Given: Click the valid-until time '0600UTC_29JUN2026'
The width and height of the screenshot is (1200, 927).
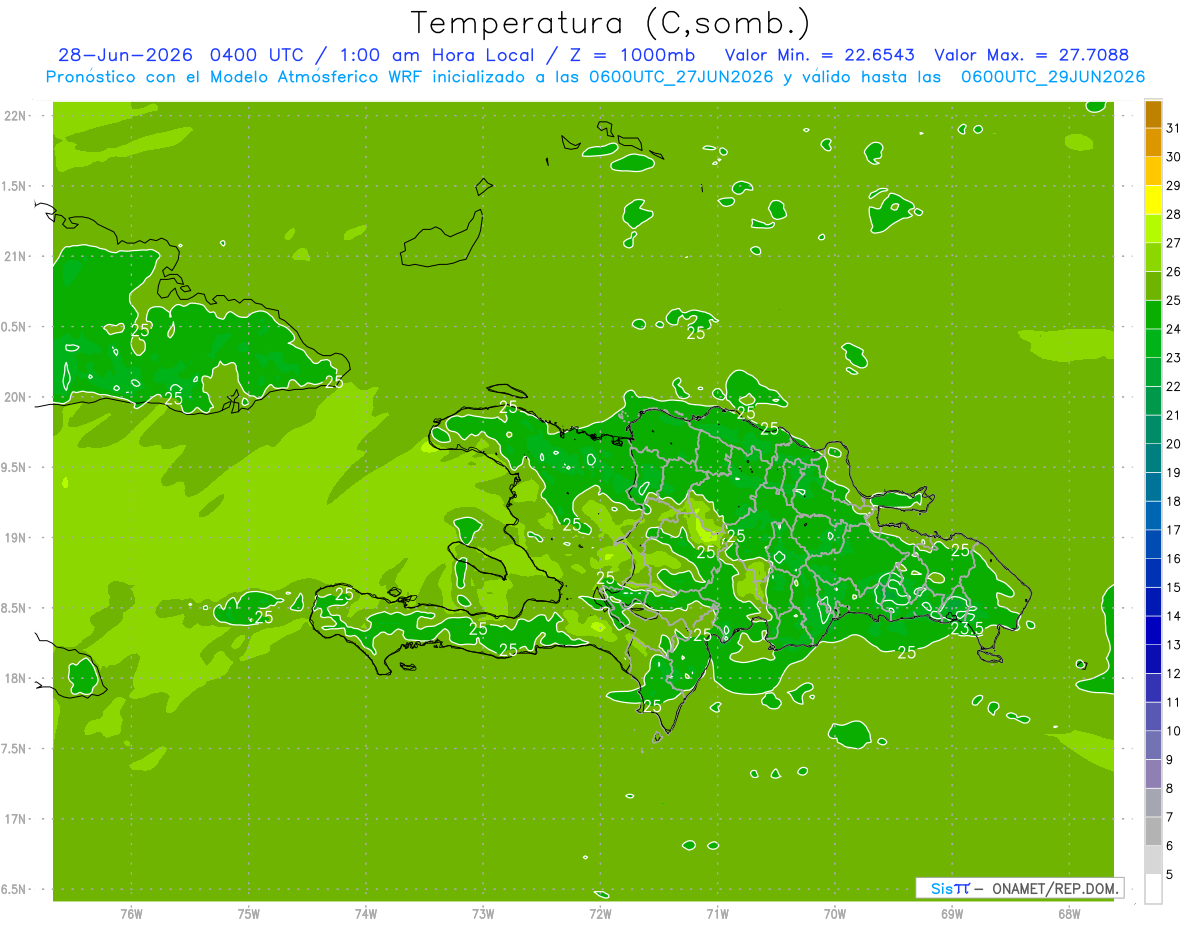Looking at the screenshot, I should click(1053, 77).
